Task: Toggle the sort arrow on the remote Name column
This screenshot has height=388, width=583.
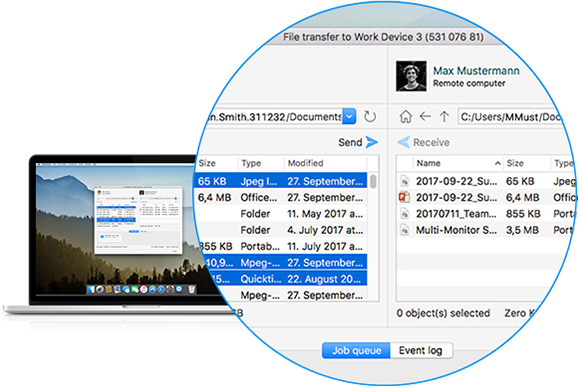Action: pos(497,163)
